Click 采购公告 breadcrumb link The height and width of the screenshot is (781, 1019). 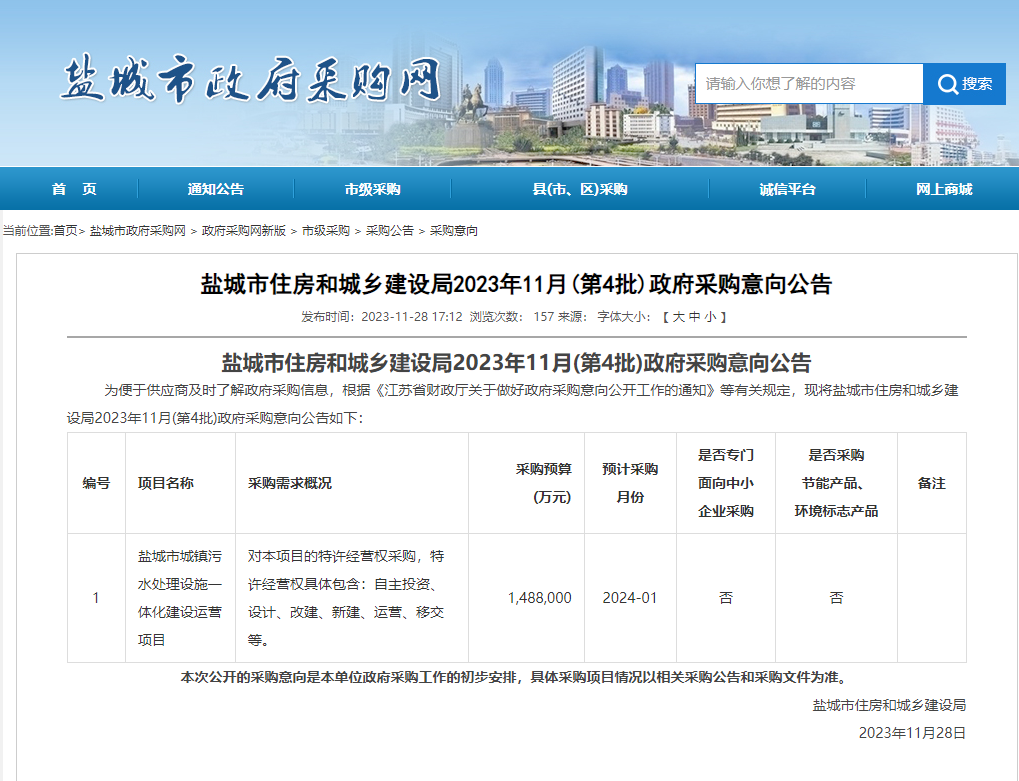point(389,231)
